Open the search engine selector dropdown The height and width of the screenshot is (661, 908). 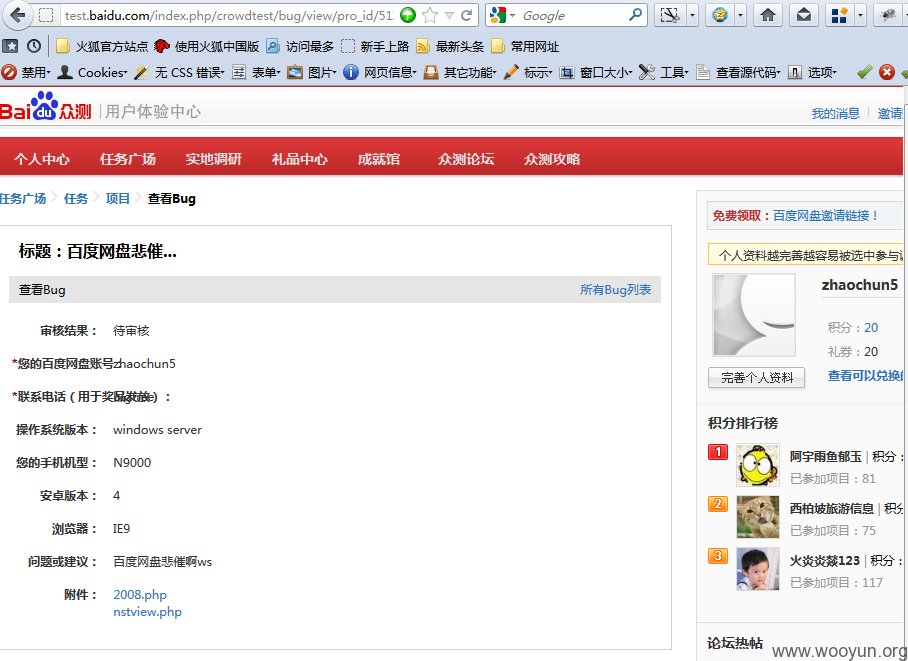tap(502, 15)
